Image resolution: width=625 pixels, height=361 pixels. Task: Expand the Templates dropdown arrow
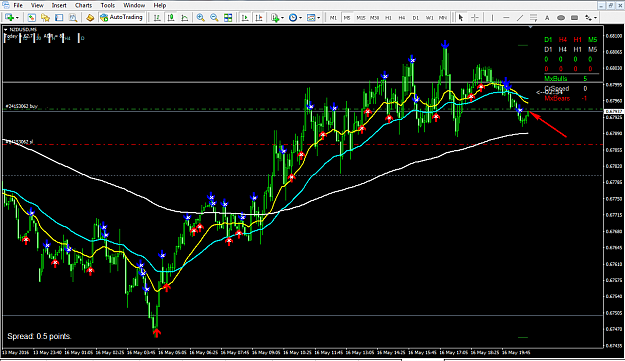[x=319, y=18]
